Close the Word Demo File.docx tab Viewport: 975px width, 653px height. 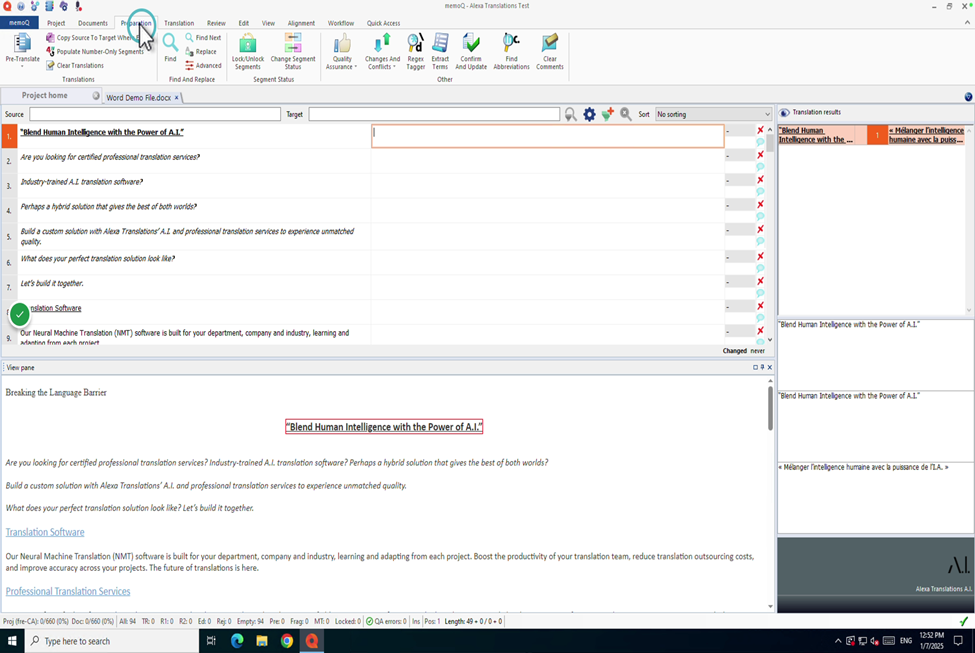(x=177, y=98)
